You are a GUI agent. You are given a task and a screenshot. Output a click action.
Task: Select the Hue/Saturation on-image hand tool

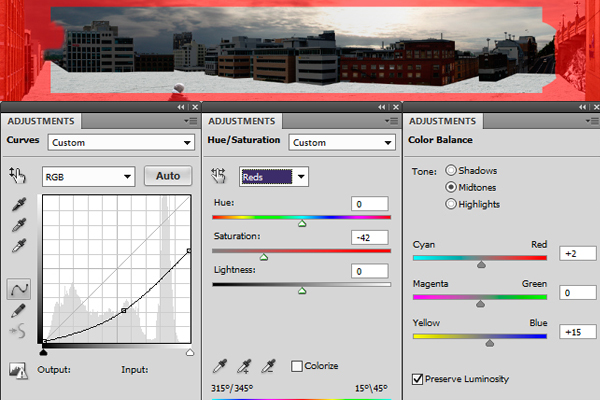(219, 176)
